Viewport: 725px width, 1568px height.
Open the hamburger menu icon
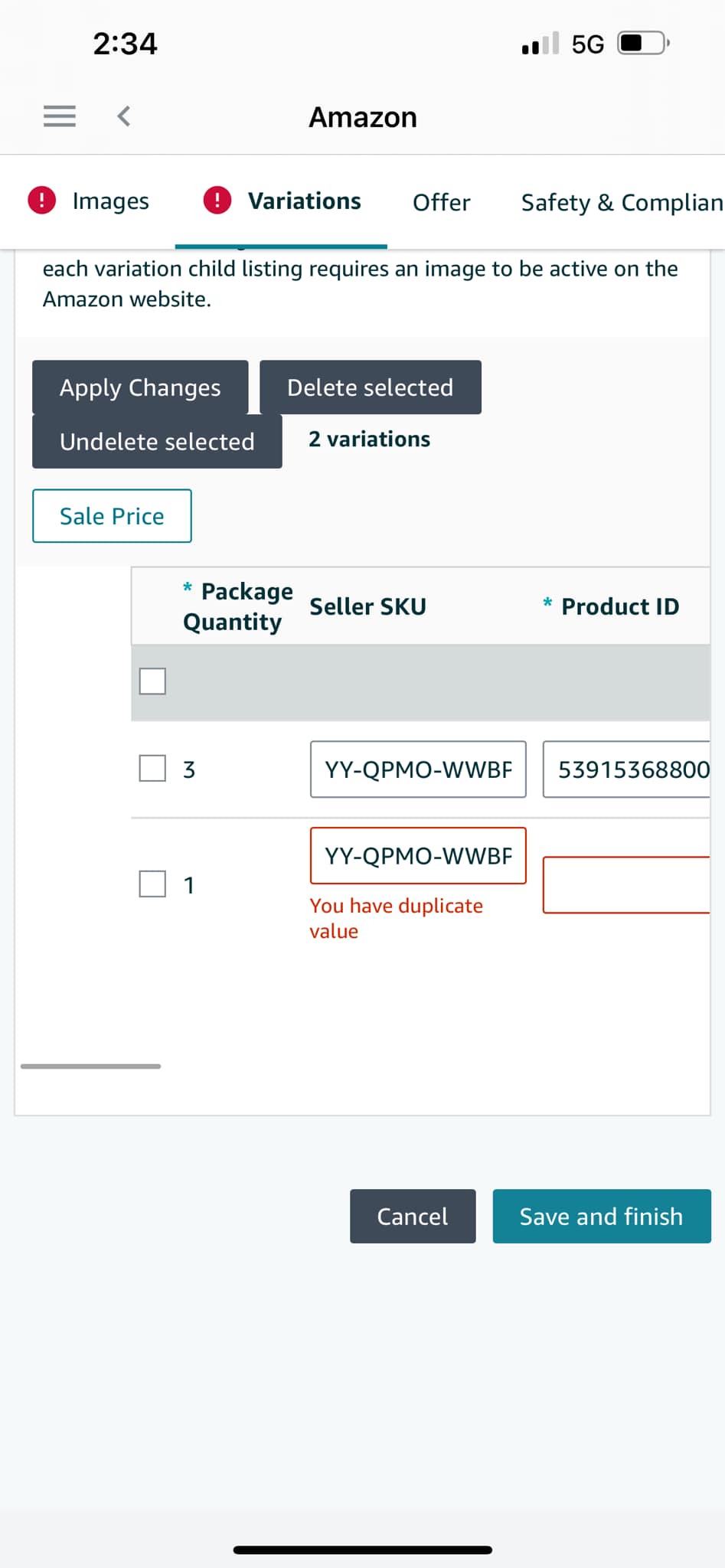pos(59,116)
